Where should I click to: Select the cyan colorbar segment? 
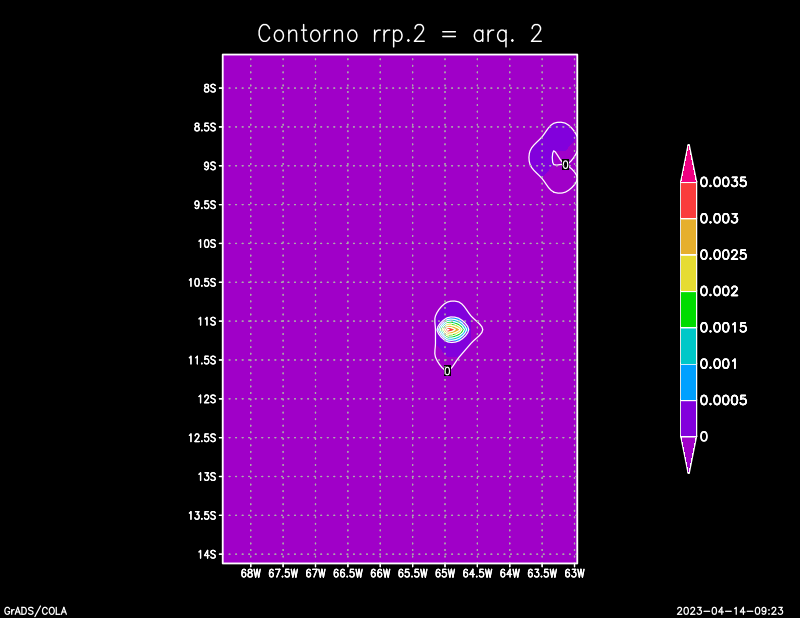coord(688,345)
